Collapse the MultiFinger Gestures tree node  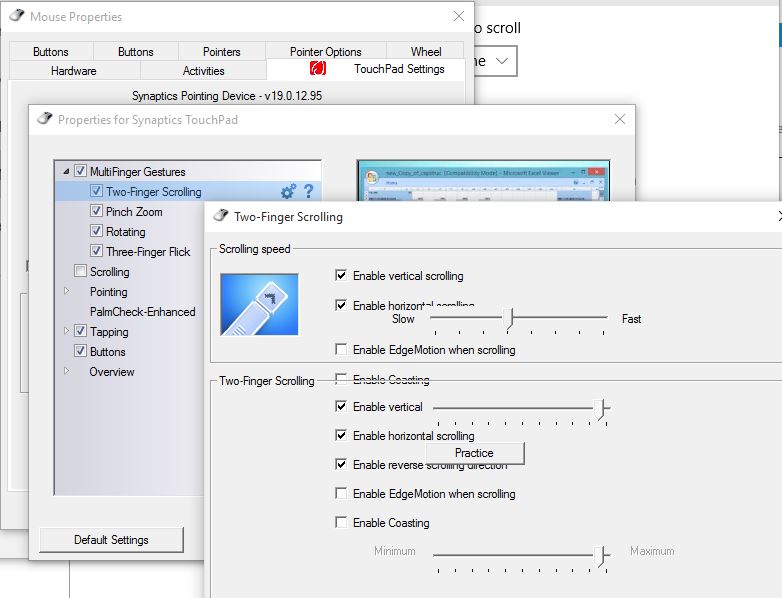tap(66, 172)
